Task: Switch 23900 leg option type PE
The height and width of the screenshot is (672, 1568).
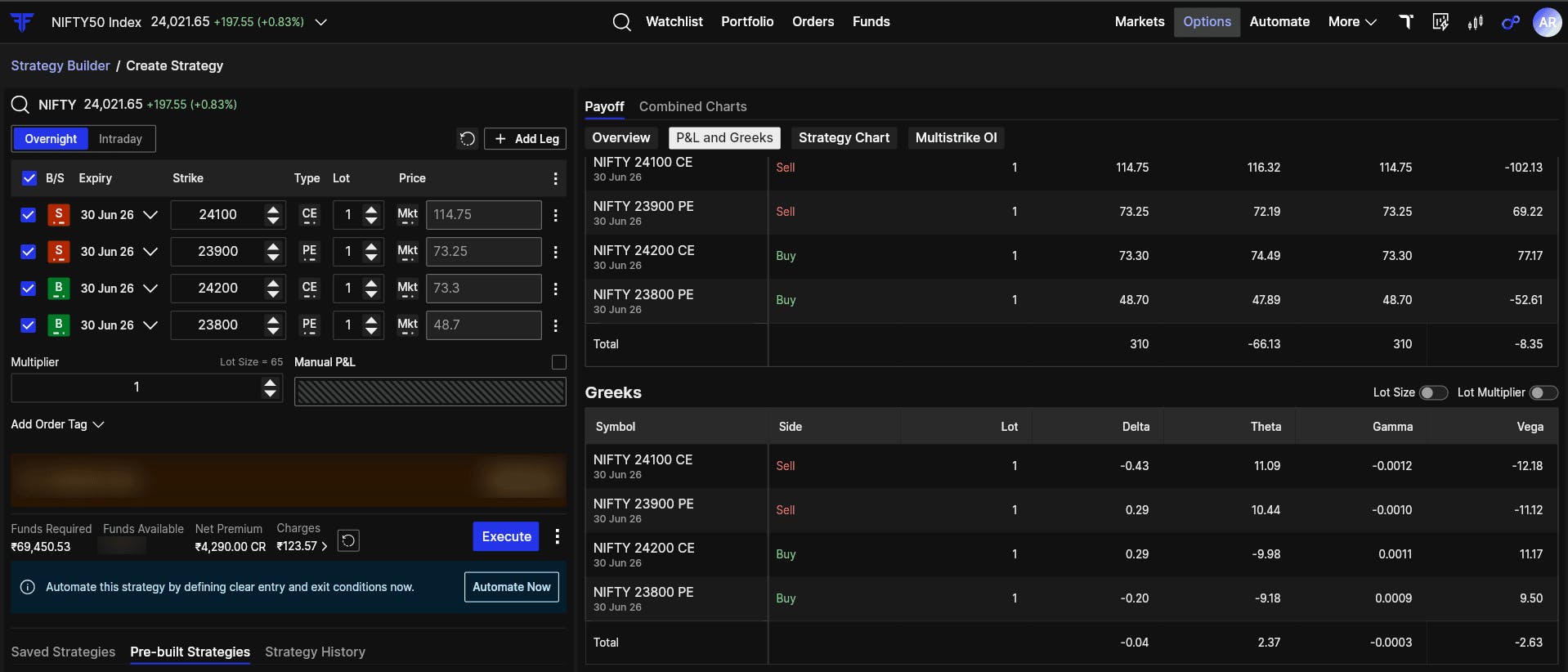Action: click(x=309, y=252)
